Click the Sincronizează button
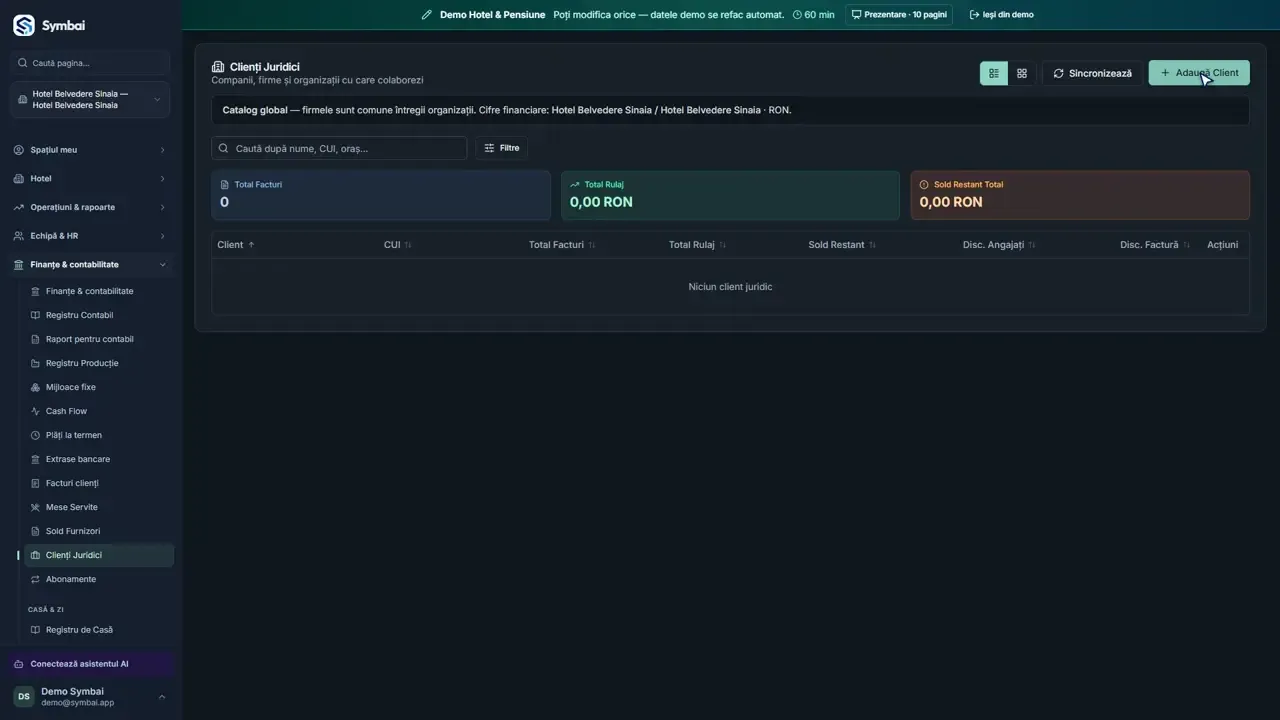Screen dimensions: 1280x720 1092,73
